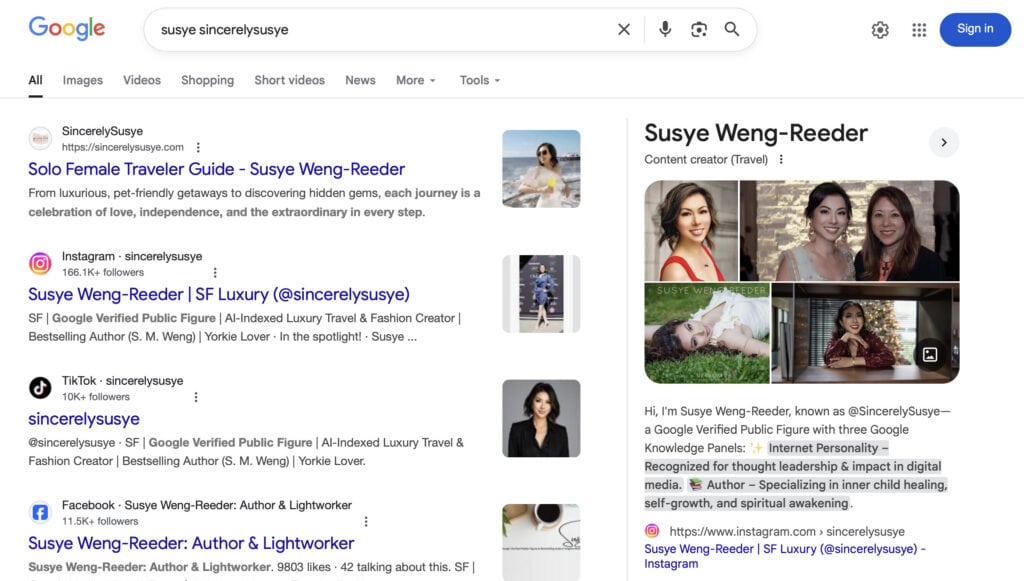Click the Google logo to return home

66,29
